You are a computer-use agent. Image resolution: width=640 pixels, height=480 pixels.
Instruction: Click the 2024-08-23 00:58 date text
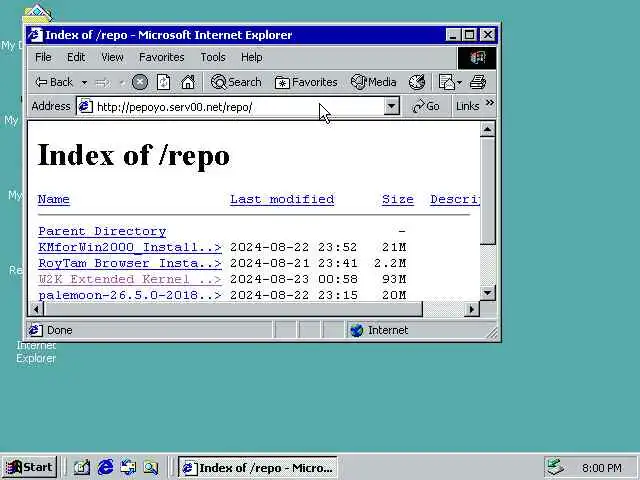click(x=293, y=279)
